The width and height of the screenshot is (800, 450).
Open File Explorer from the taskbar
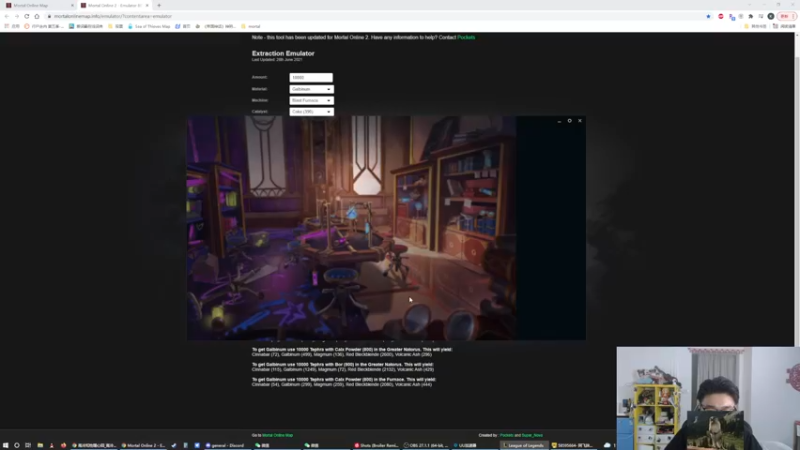point(40,445)
